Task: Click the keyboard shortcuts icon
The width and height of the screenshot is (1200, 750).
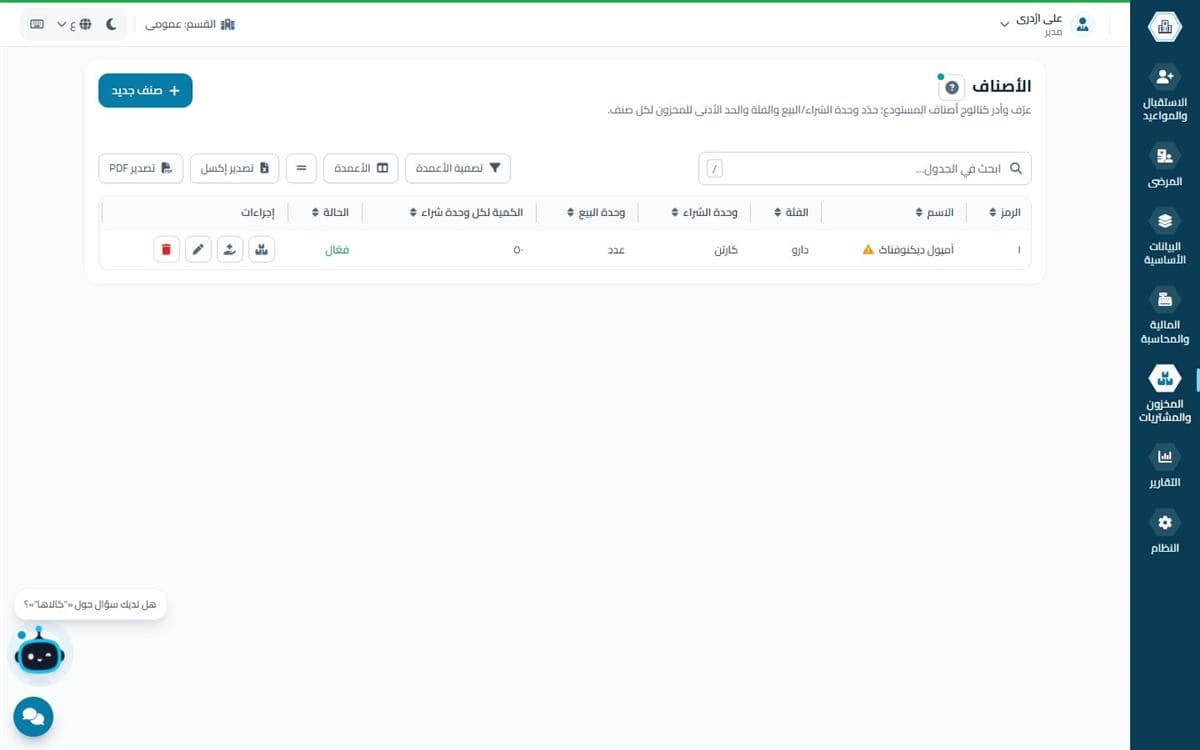Action: click(x=37, y=24)
